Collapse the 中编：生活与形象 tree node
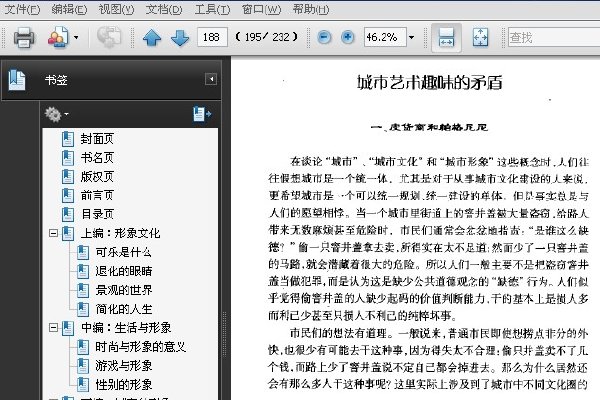 coord(54,327)
